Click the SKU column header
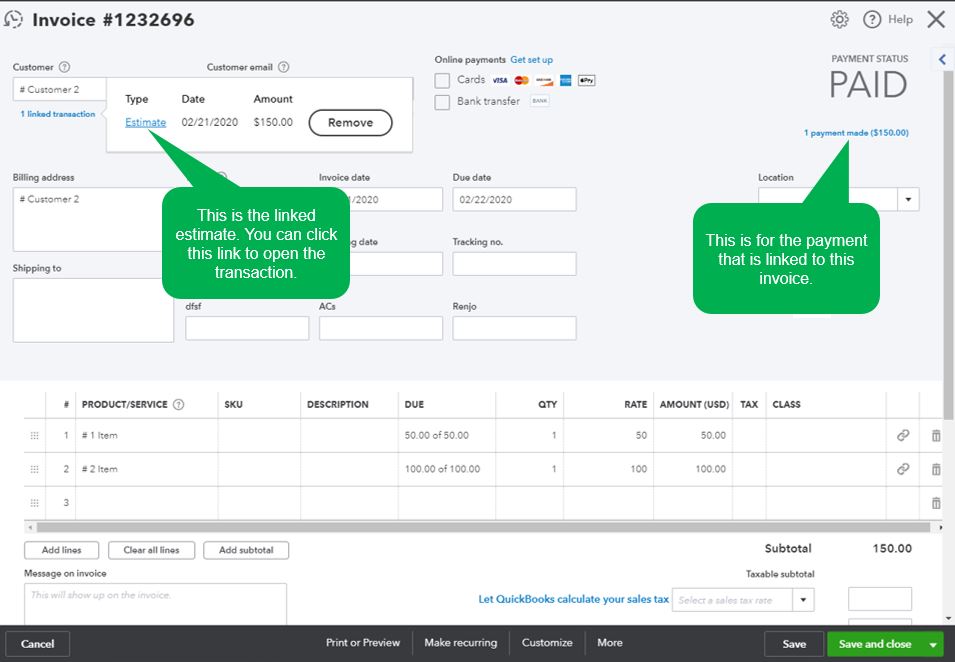This screenshot has height=662, width=955. click(x=233, y=404)
